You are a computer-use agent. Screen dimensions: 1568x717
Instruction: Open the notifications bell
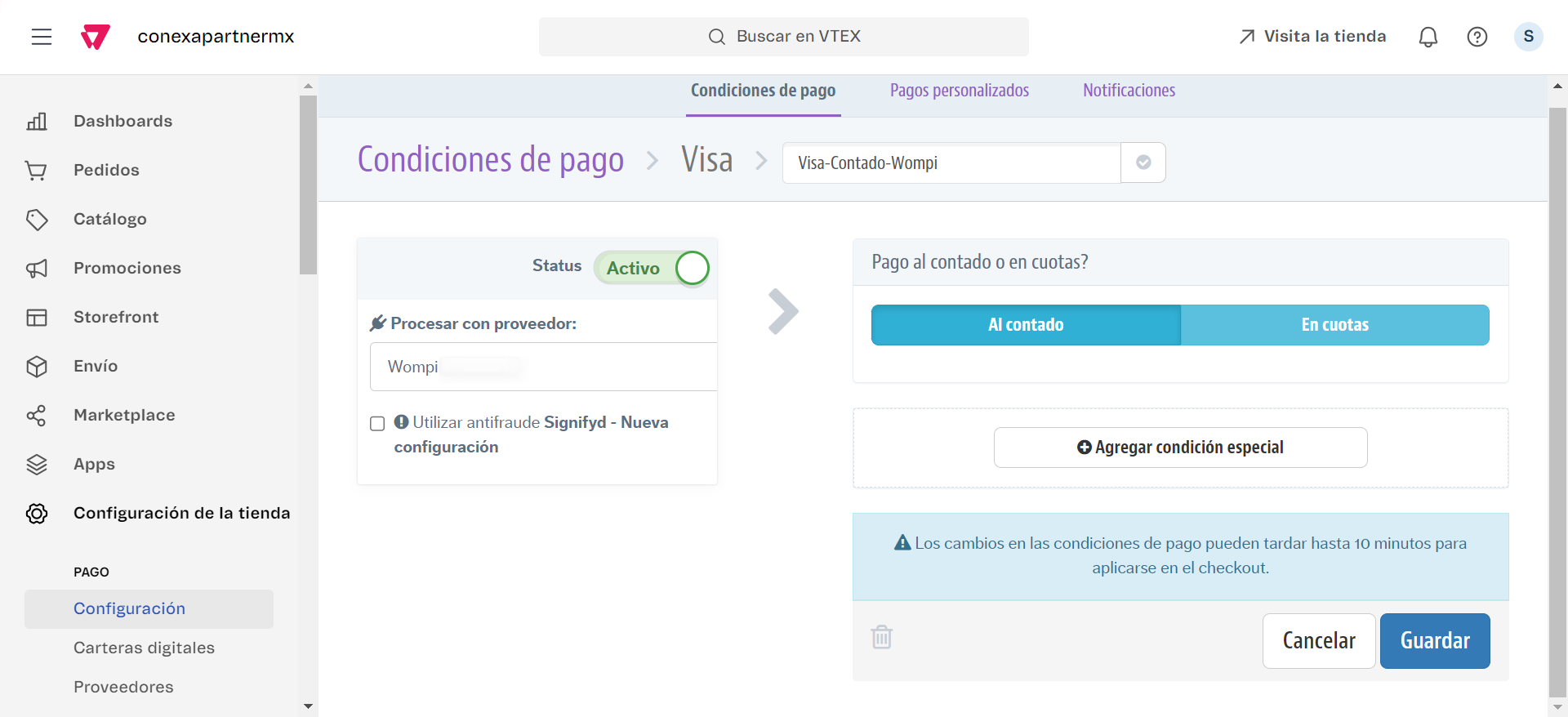[1428, 37]
